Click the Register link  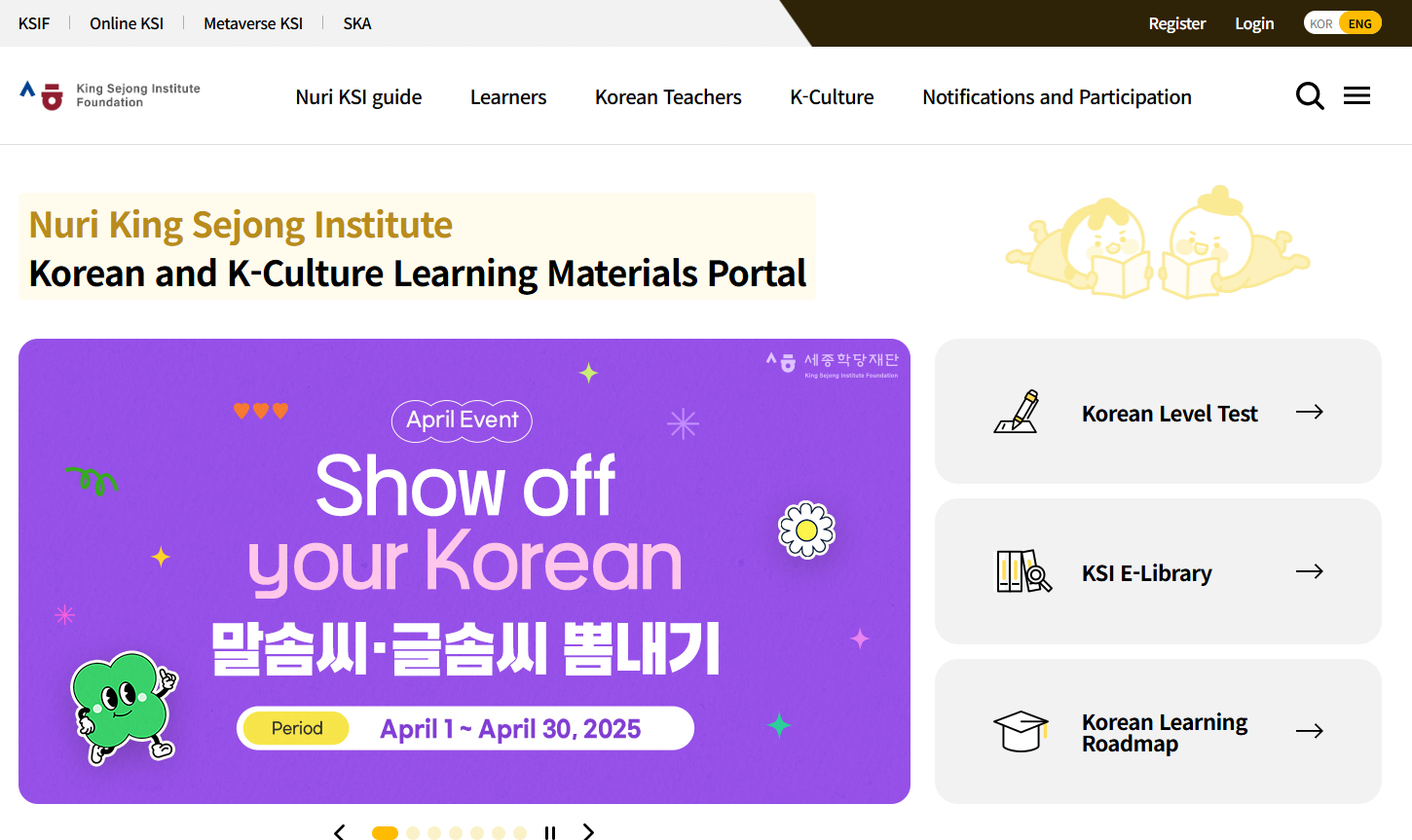click(1176, 23)
